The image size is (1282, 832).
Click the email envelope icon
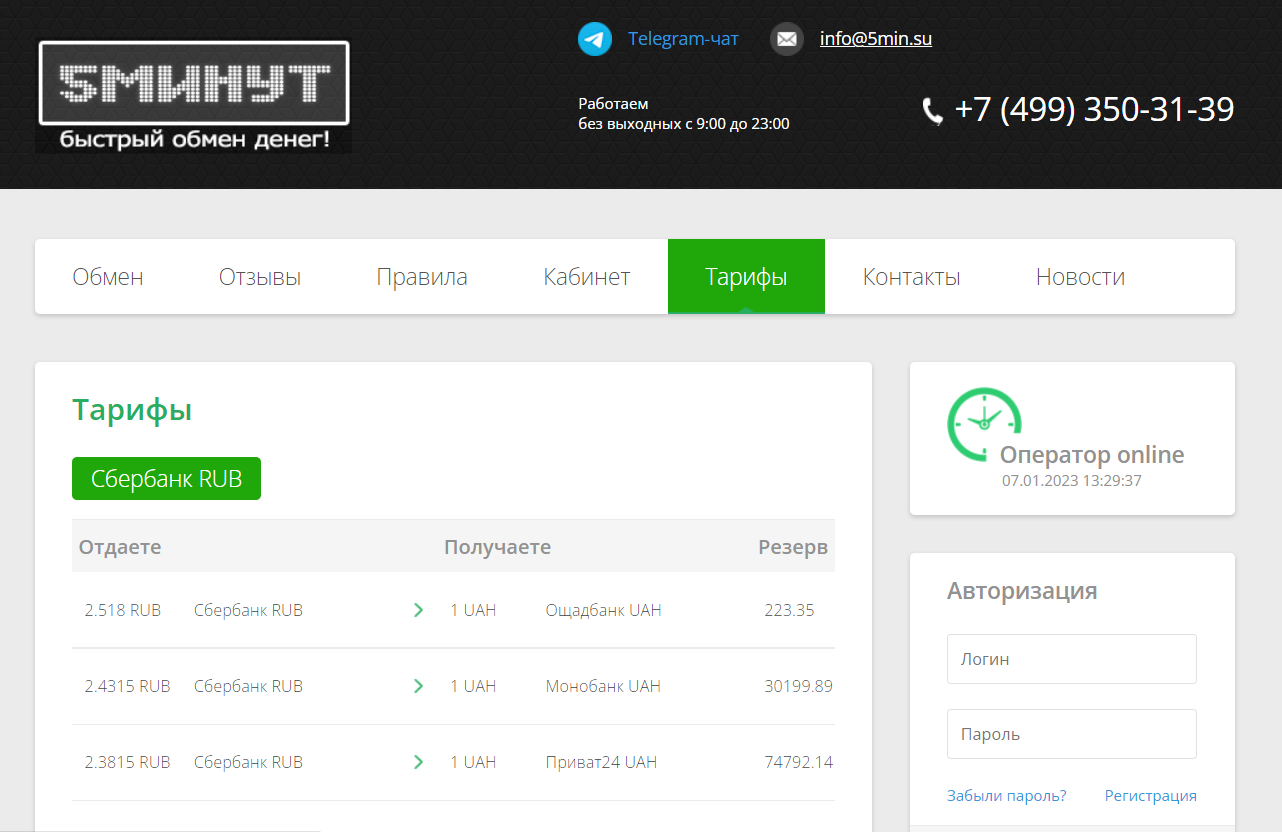point(787,39)
